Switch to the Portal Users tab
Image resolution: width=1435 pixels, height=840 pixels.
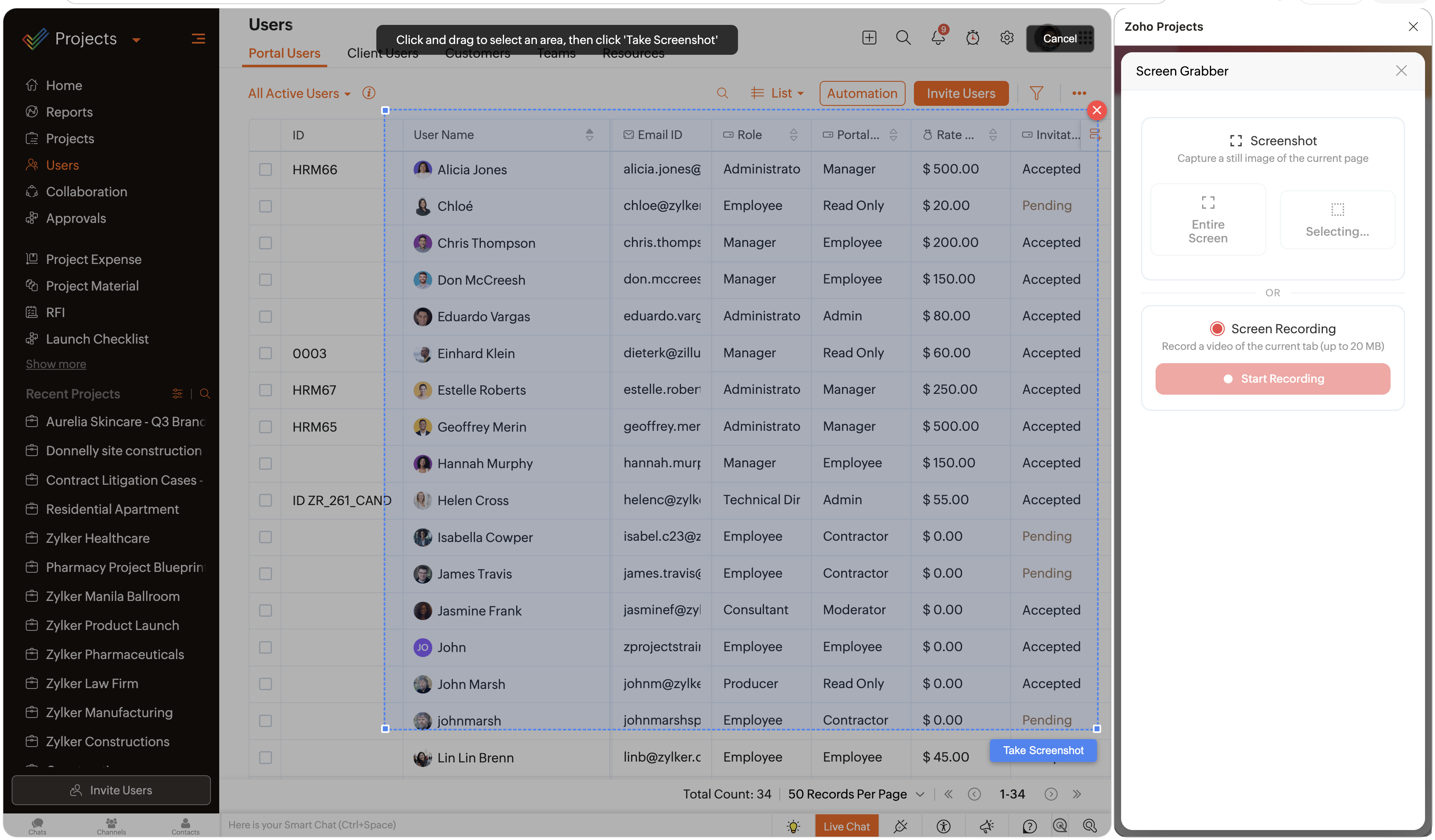(x=284, y=53)
